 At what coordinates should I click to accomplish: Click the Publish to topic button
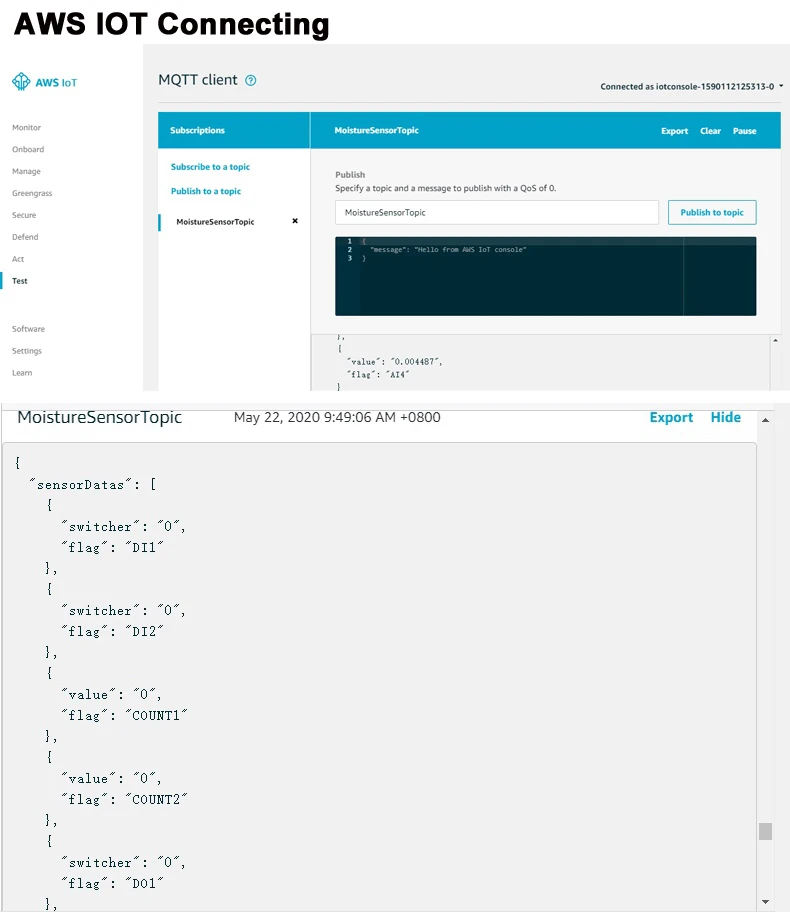(712, 212)
